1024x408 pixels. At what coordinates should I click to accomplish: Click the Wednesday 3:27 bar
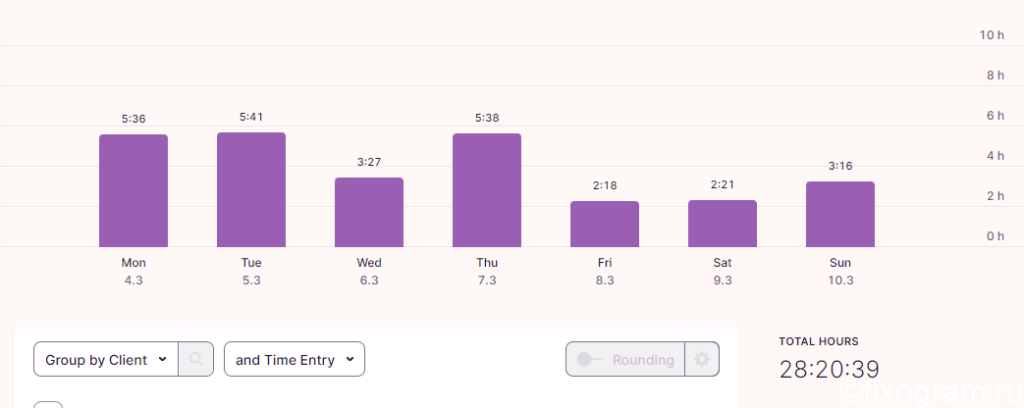(x=369, y=212)
